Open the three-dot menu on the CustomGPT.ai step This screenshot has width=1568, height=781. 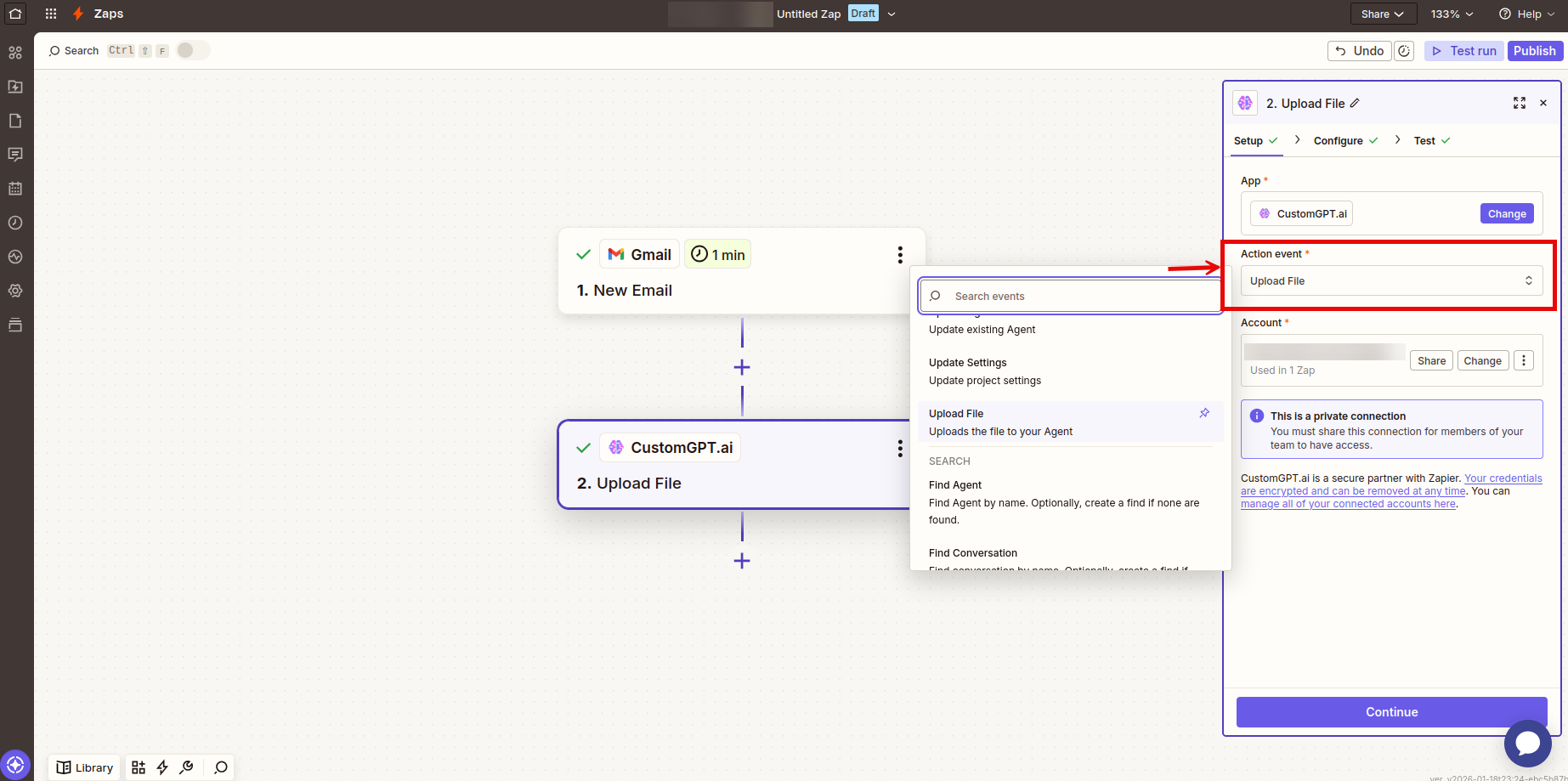click(900, 448)
